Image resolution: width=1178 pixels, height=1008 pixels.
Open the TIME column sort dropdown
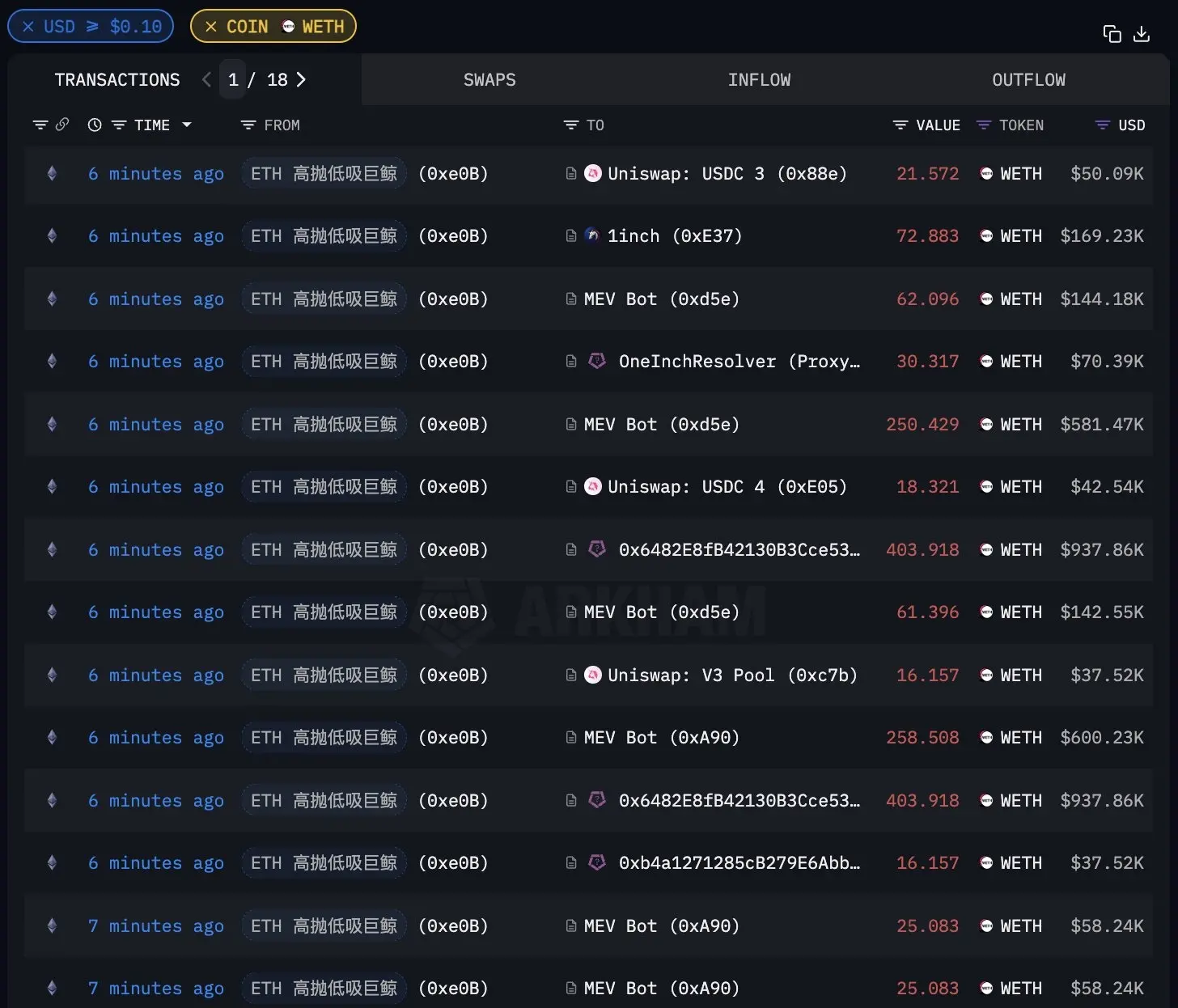coord(187,125)
